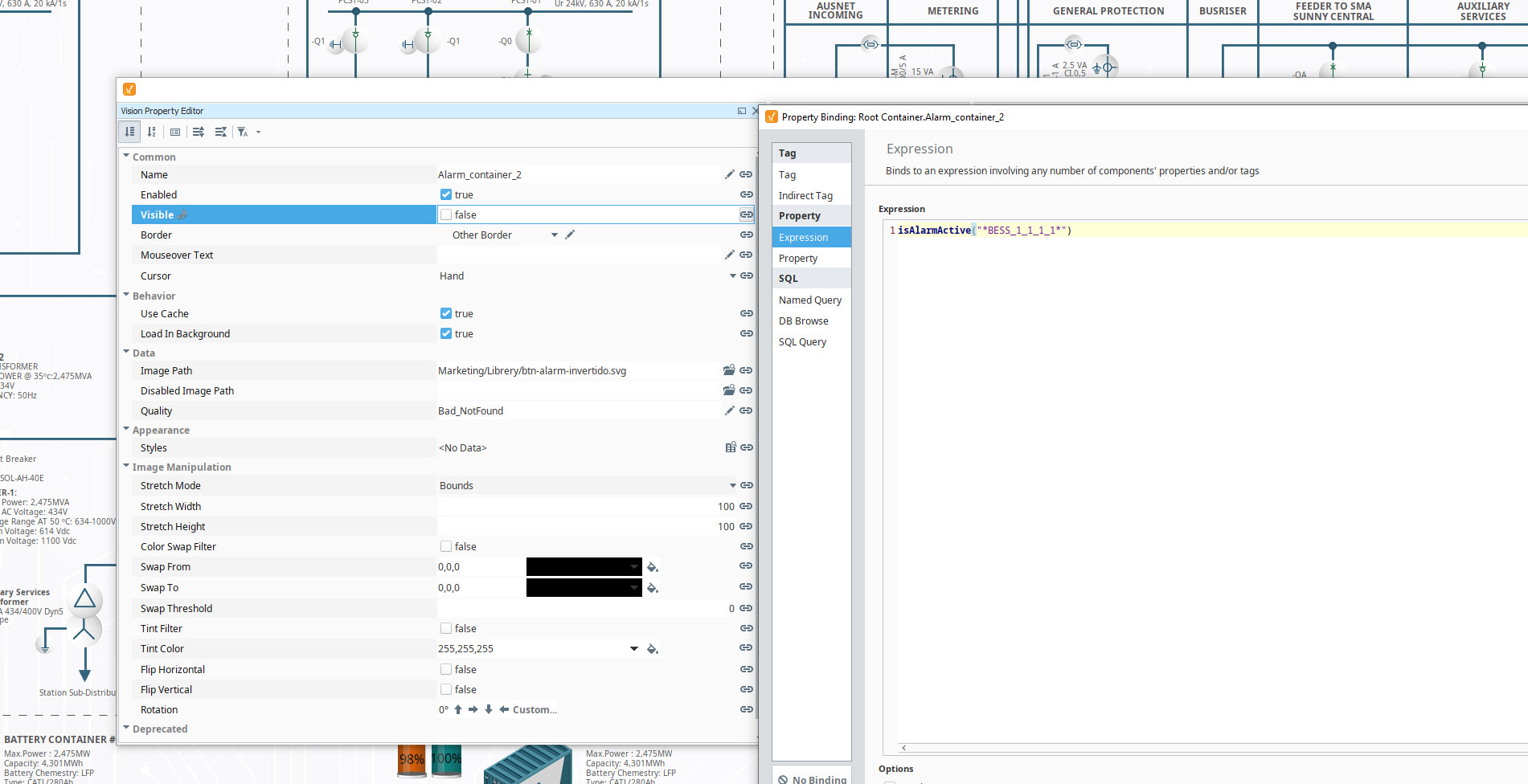This screenshot has width=1528, height=784.
Task: Click the Stretch Width value field
Action: click(x=587, y=506)
